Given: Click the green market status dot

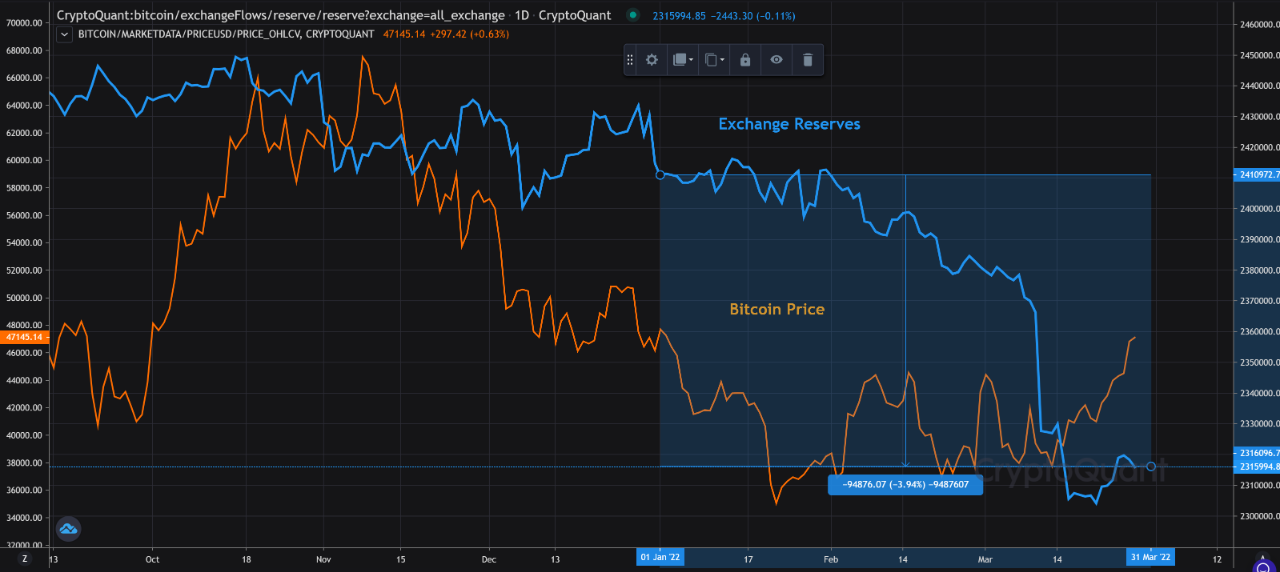Looking at the screenshot, I should tap(633, 15).
